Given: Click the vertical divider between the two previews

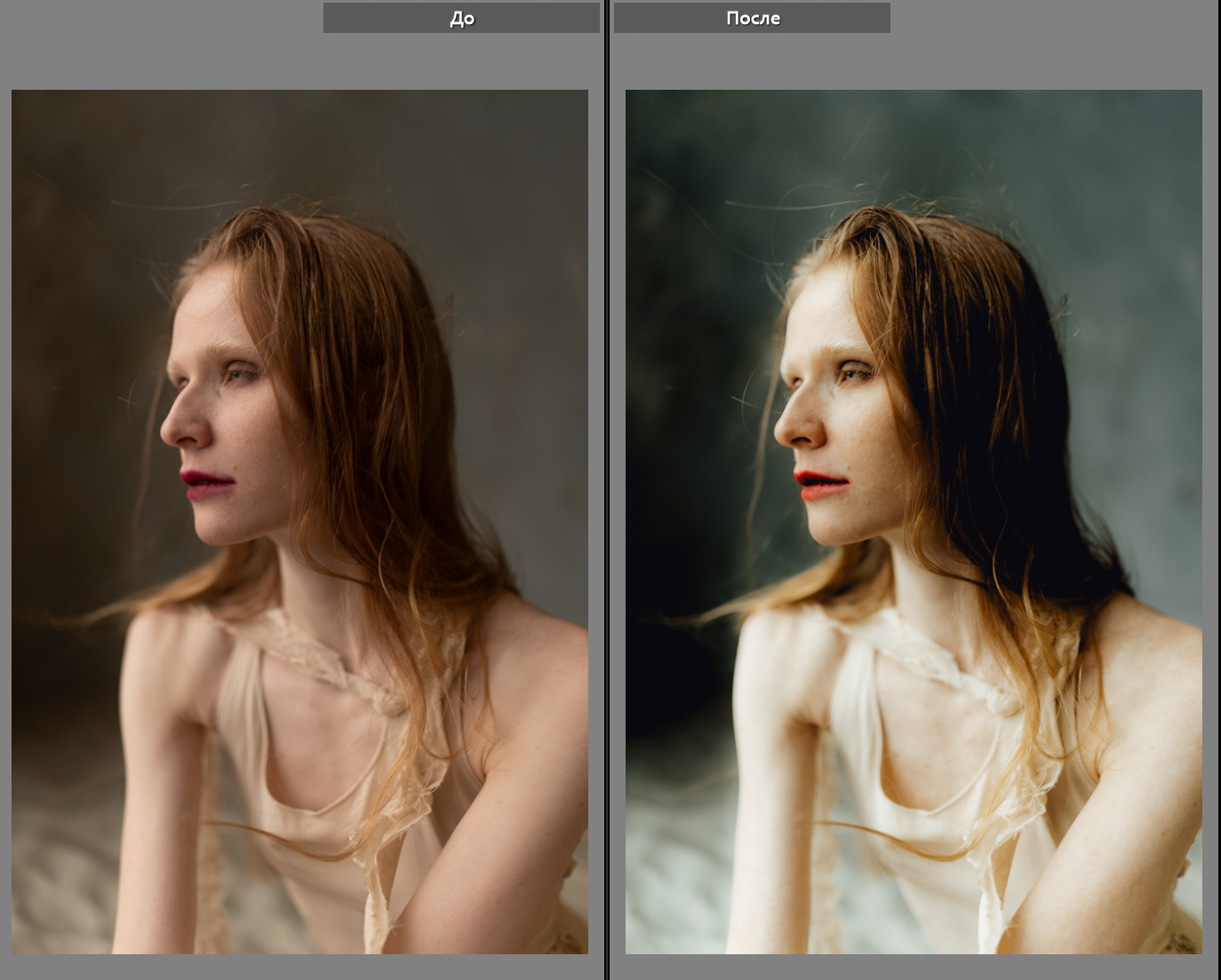Looking at the screenshot, I should click(x=607, y=490).
